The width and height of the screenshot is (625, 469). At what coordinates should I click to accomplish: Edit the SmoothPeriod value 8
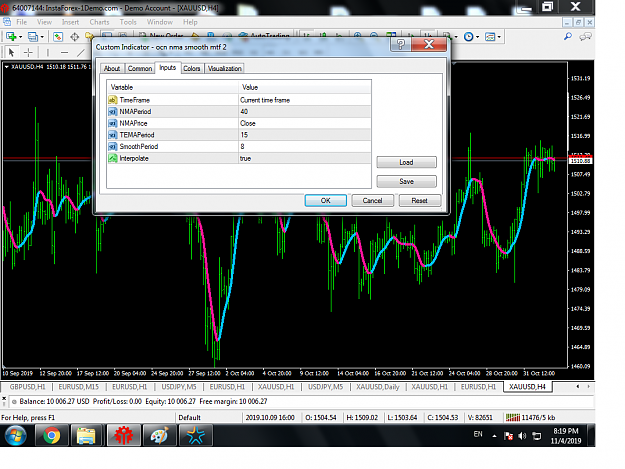(305, 147)
